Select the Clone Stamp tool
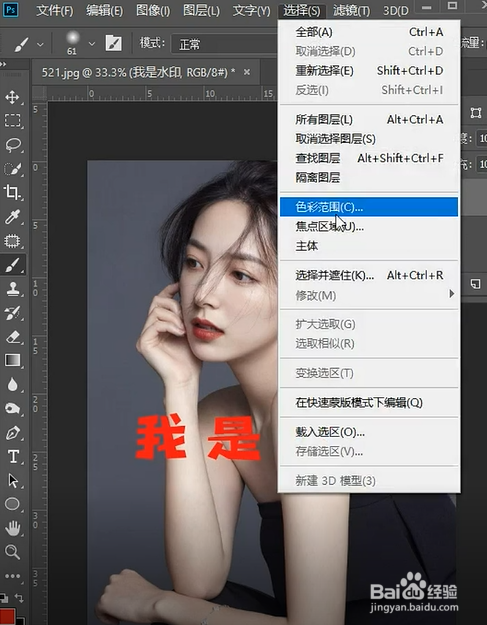The image size is (487, 625). click(x=12, y=289)
